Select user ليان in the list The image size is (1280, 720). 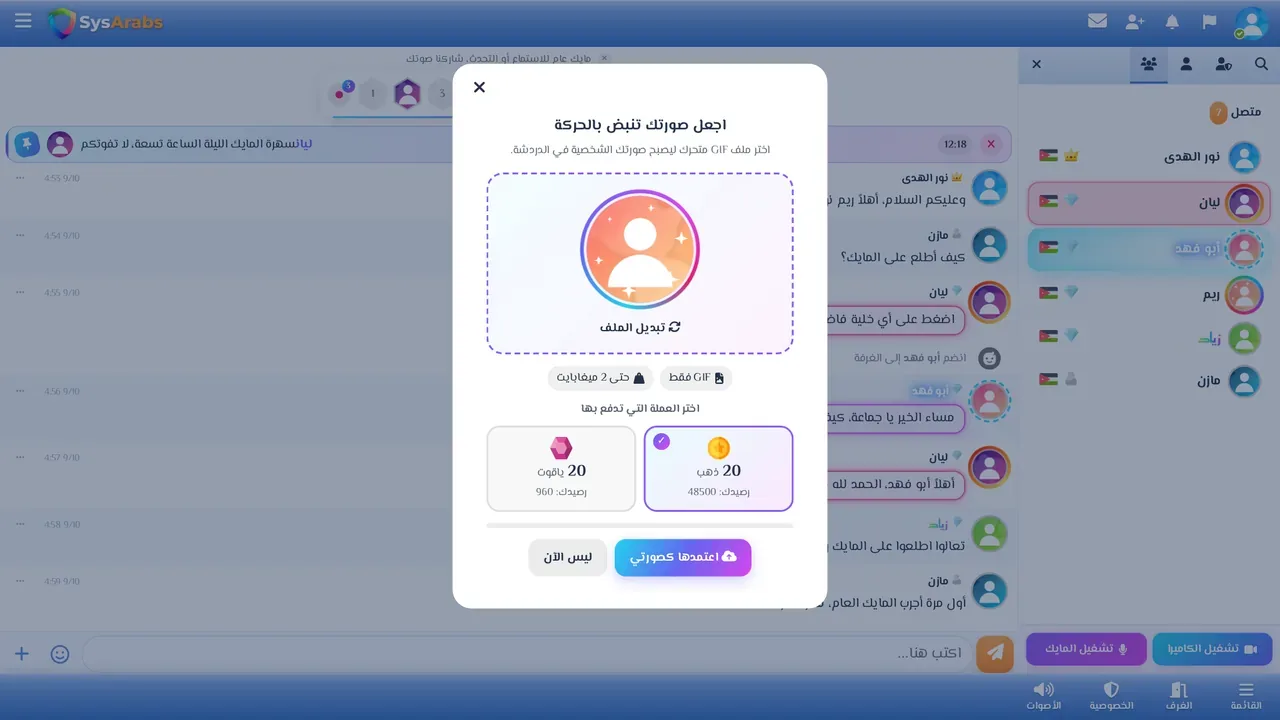pos(1149,202)
